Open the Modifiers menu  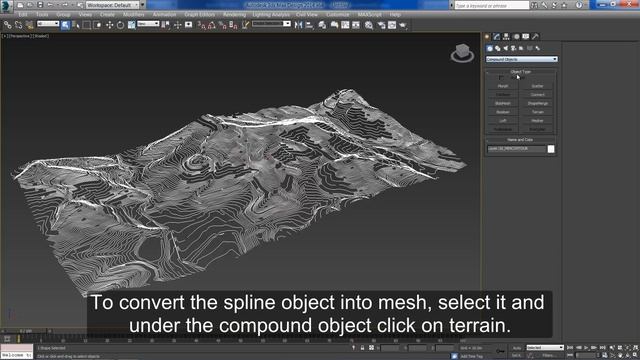coord(133,15)
